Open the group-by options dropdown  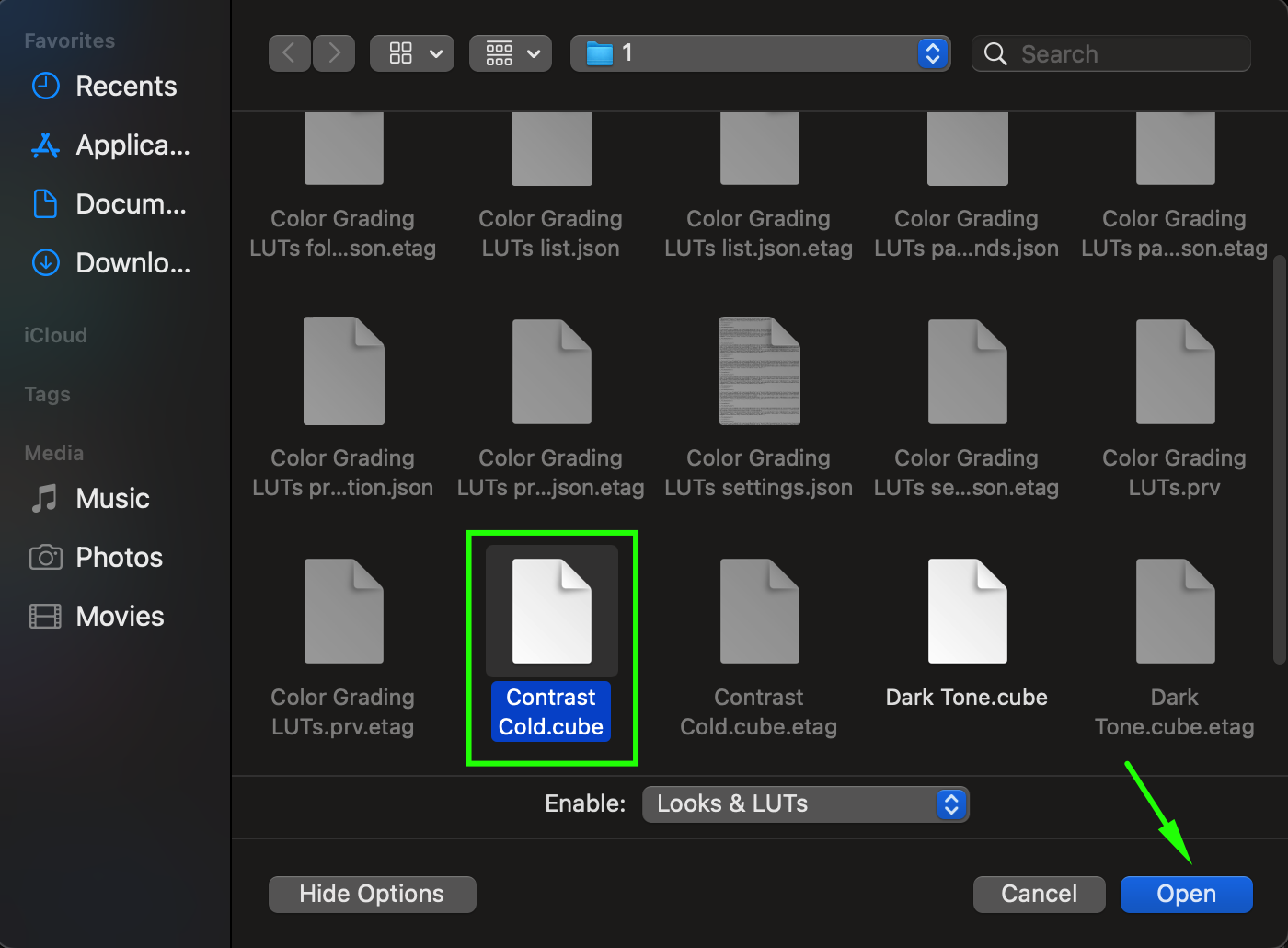[511, 53]
